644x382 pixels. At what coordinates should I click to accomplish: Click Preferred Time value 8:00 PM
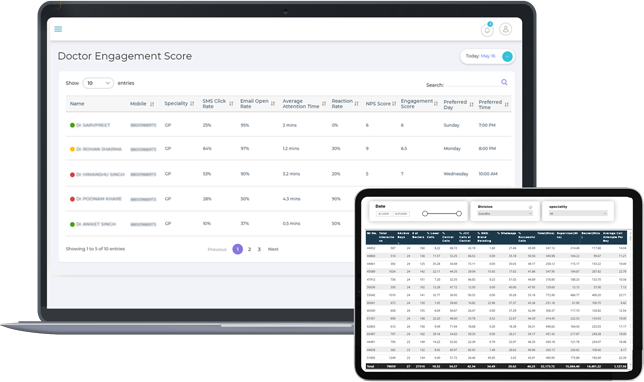click(x=487, y=149)
